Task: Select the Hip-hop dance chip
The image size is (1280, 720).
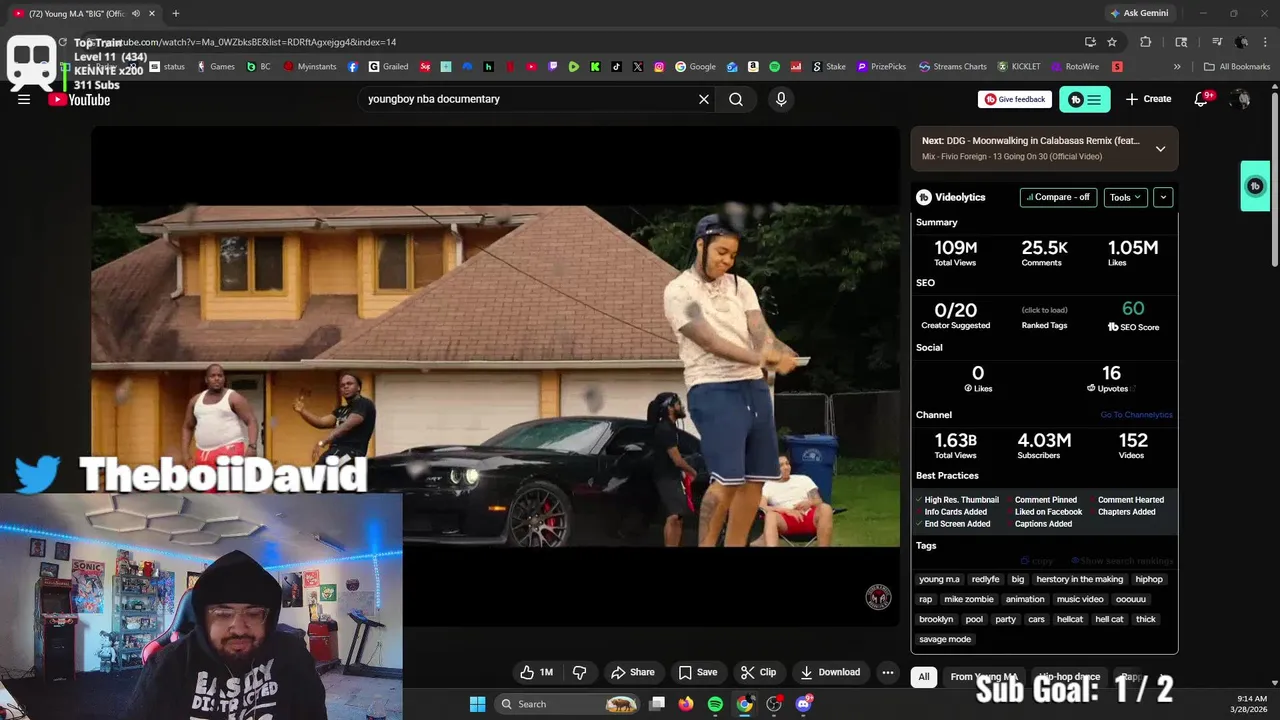Action: (1070, 677)
